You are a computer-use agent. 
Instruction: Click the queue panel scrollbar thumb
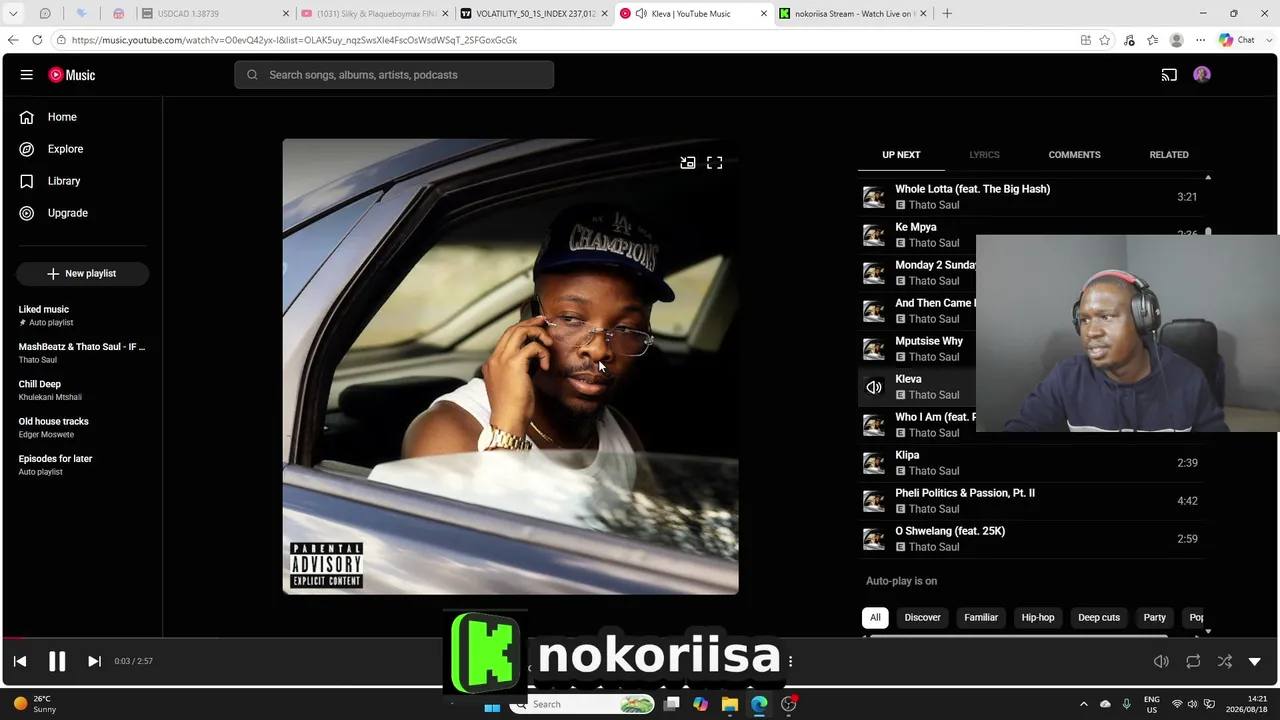tap(1208, 233)
